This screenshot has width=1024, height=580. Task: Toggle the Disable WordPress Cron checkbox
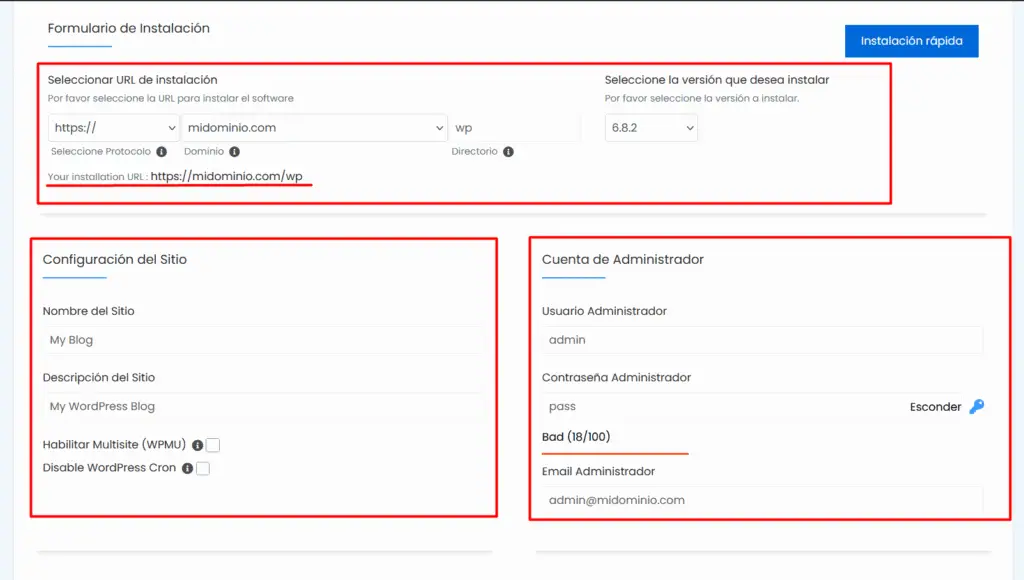[x=203, y=468]
